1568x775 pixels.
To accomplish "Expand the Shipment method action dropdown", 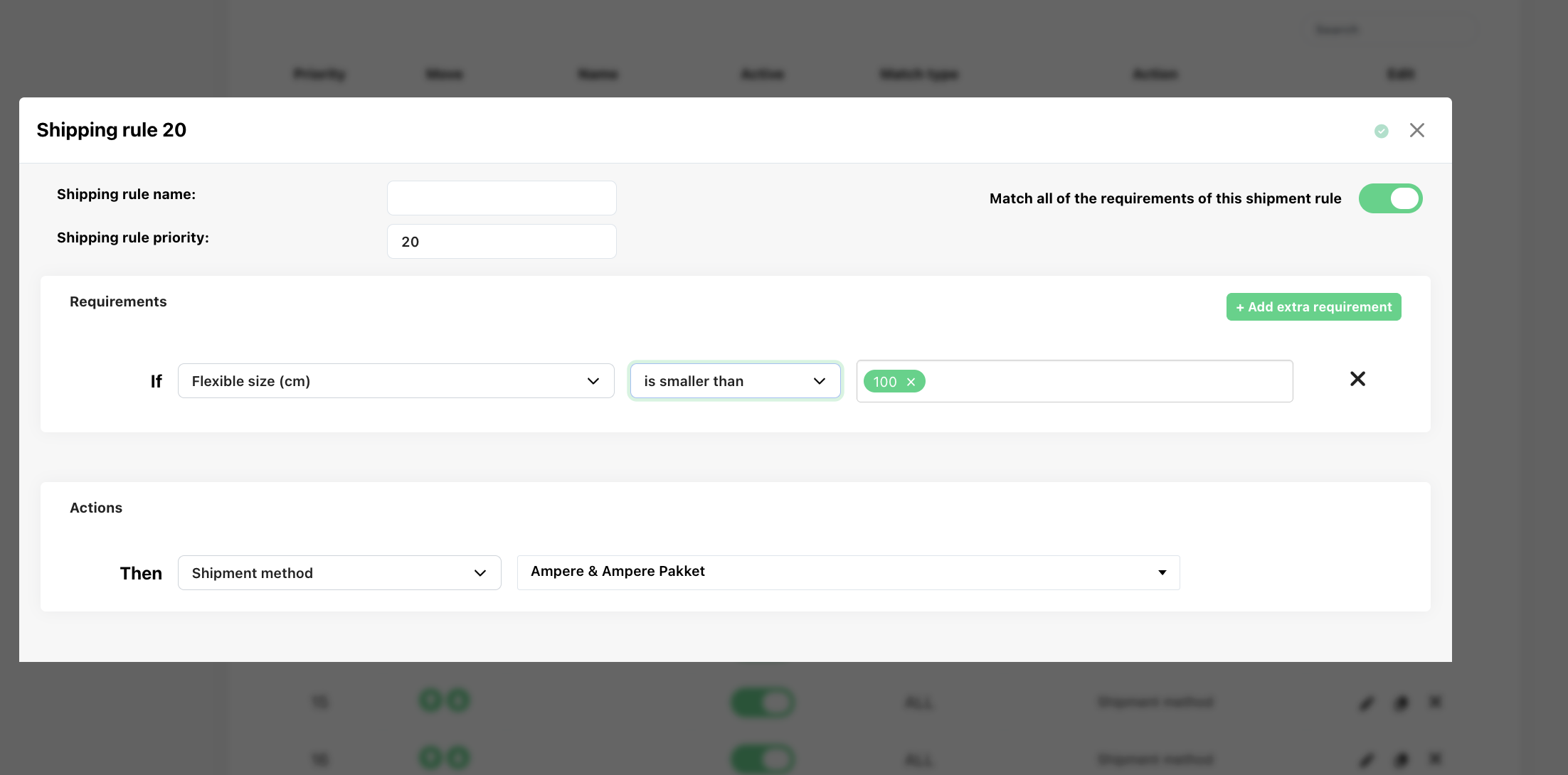I will coord(339,573).
